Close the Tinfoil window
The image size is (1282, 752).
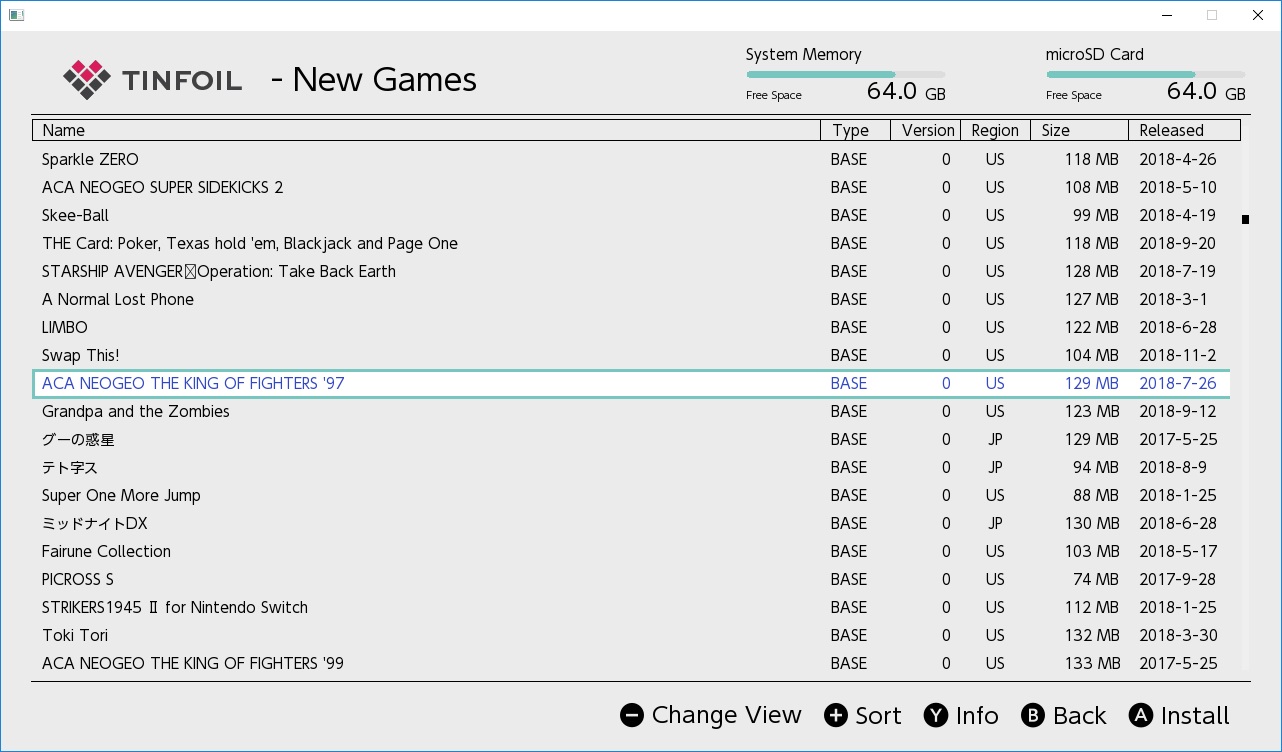click(1258, 15)
